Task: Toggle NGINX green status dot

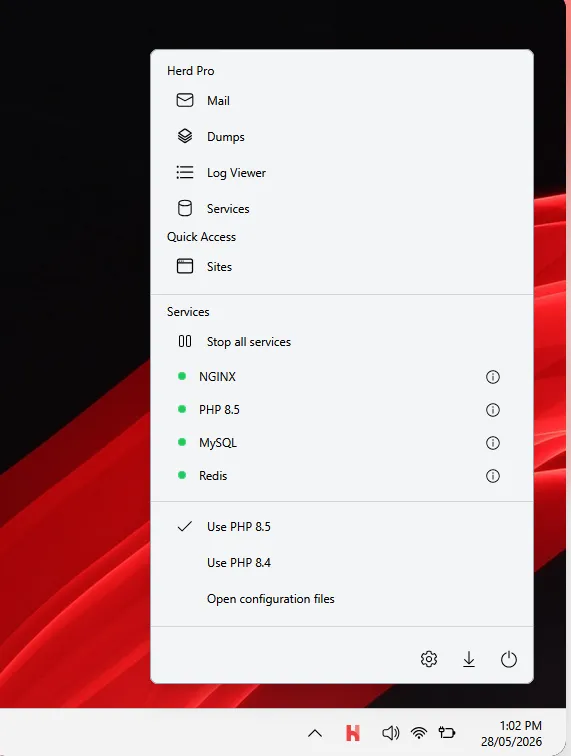Action: click(182, 376)
